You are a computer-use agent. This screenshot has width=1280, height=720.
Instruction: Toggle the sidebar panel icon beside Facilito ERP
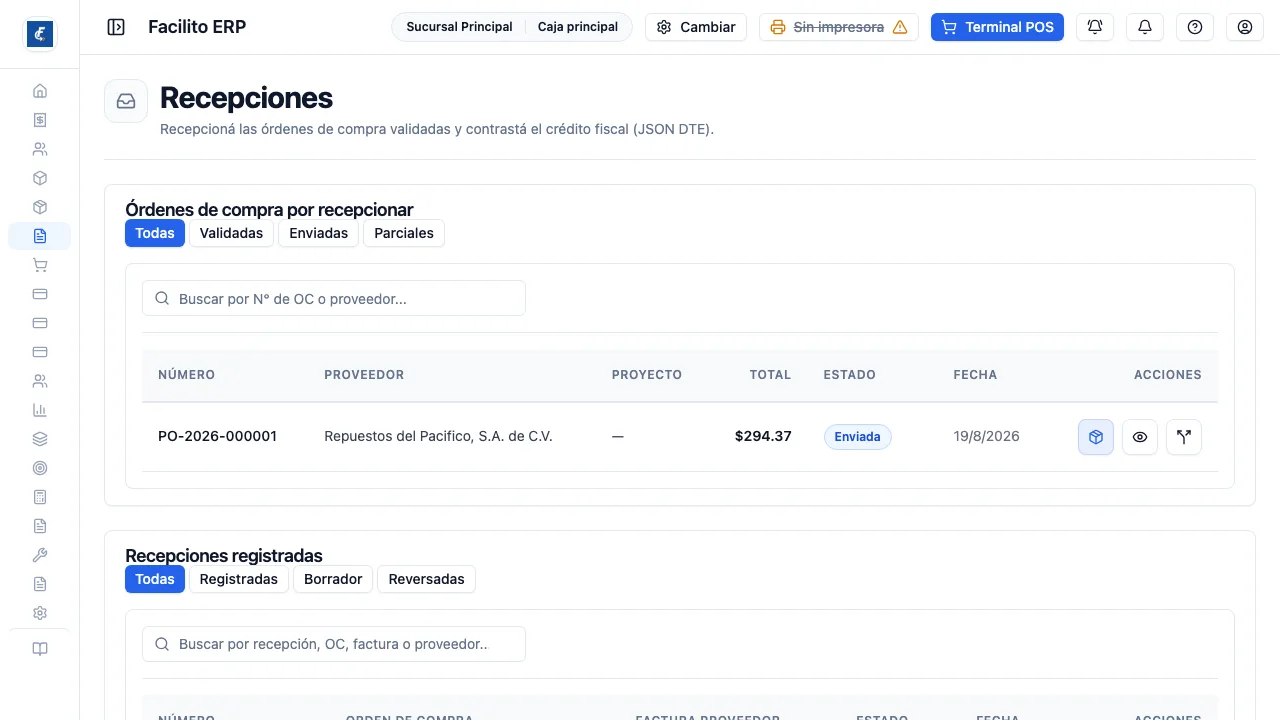point(116,27)
